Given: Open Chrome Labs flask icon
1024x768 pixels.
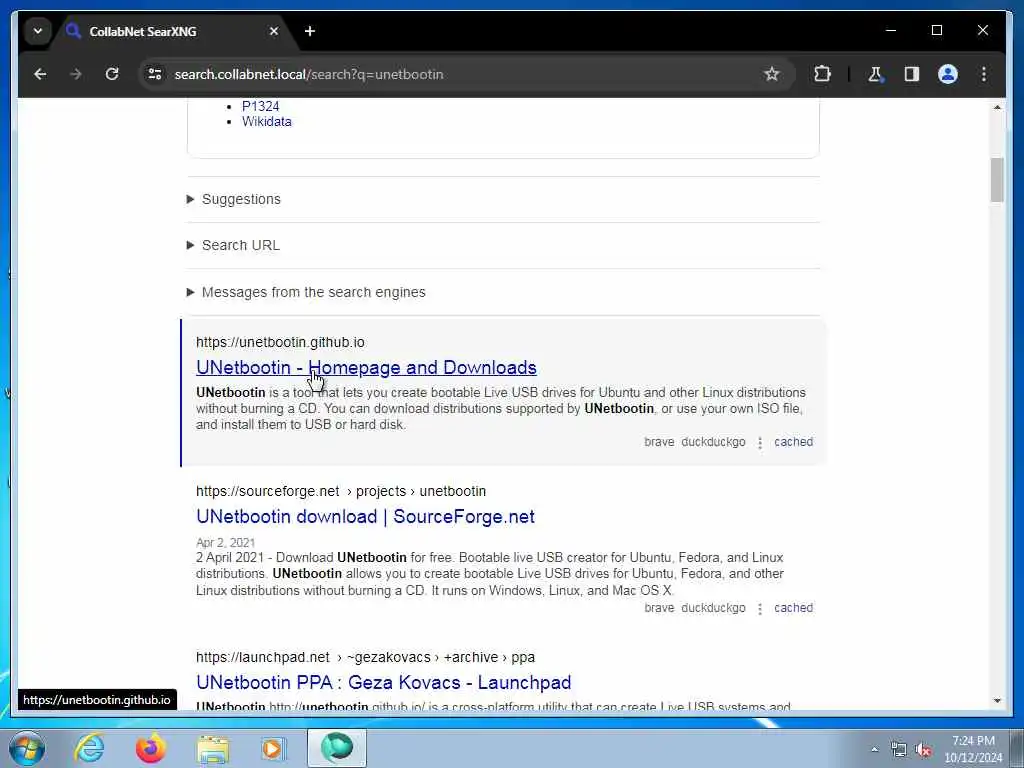Looking at the screenshot, I should (875, 74).
